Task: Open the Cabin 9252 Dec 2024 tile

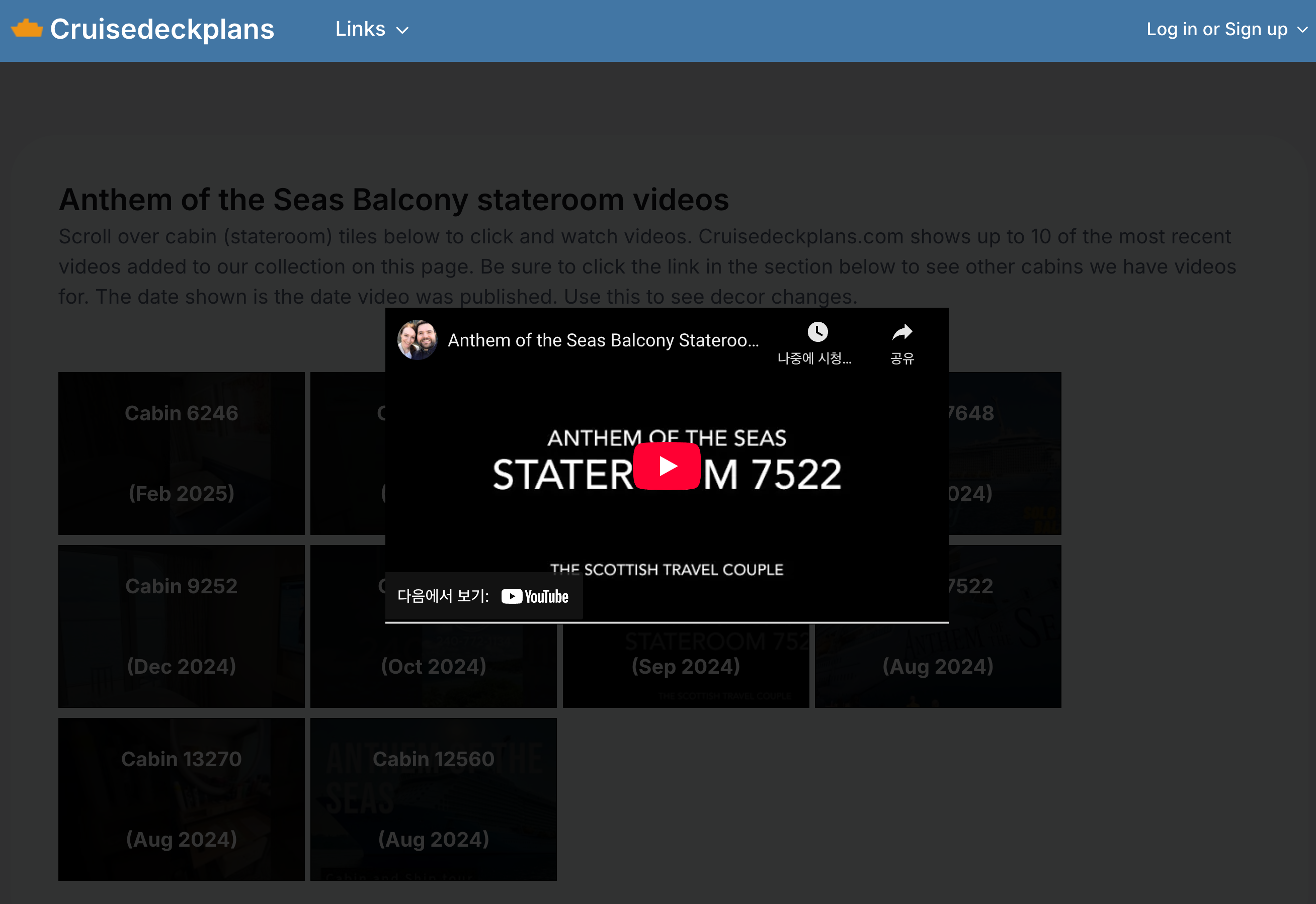Action: [182, 626]
